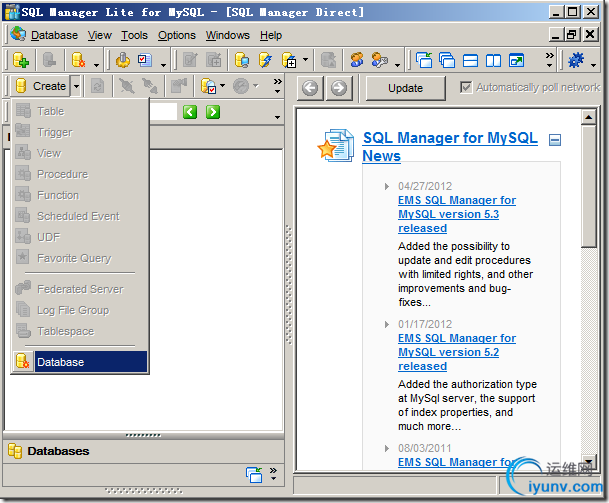The image size is (609, 503).
Task: Click the checklist document toolbar icon
Action: pos(144,60)
